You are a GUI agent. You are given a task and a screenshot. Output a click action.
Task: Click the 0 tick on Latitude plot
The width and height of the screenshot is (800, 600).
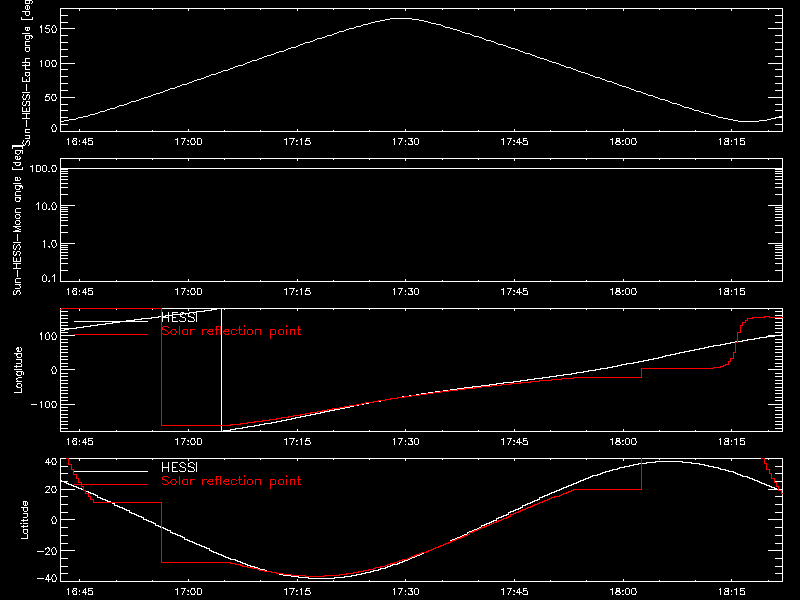pos(54,520)
